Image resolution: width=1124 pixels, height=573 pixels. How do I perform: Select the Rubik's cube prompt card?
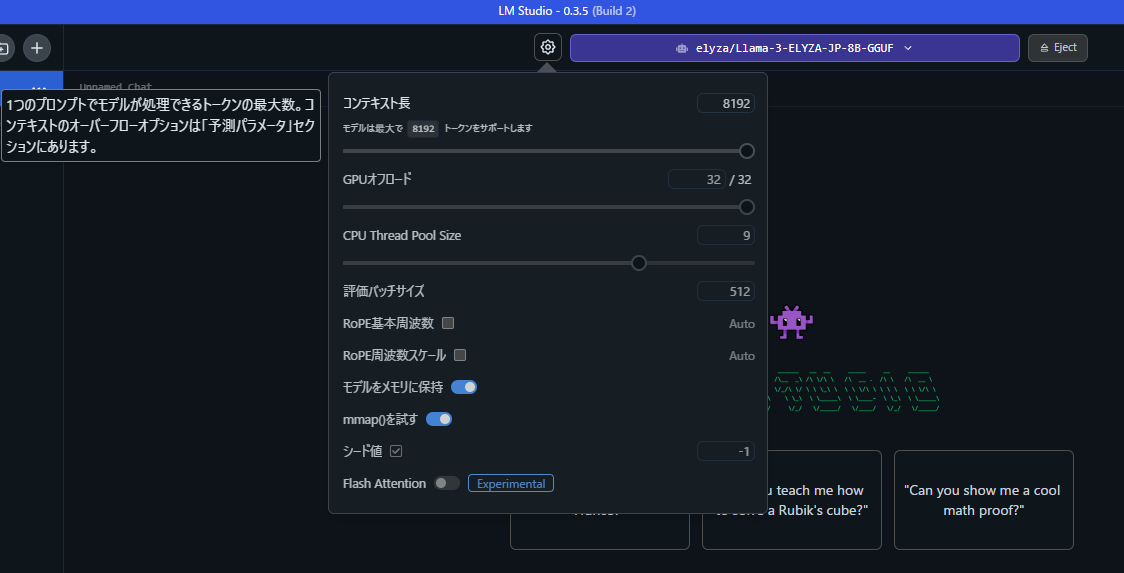(x=791, y=500)
